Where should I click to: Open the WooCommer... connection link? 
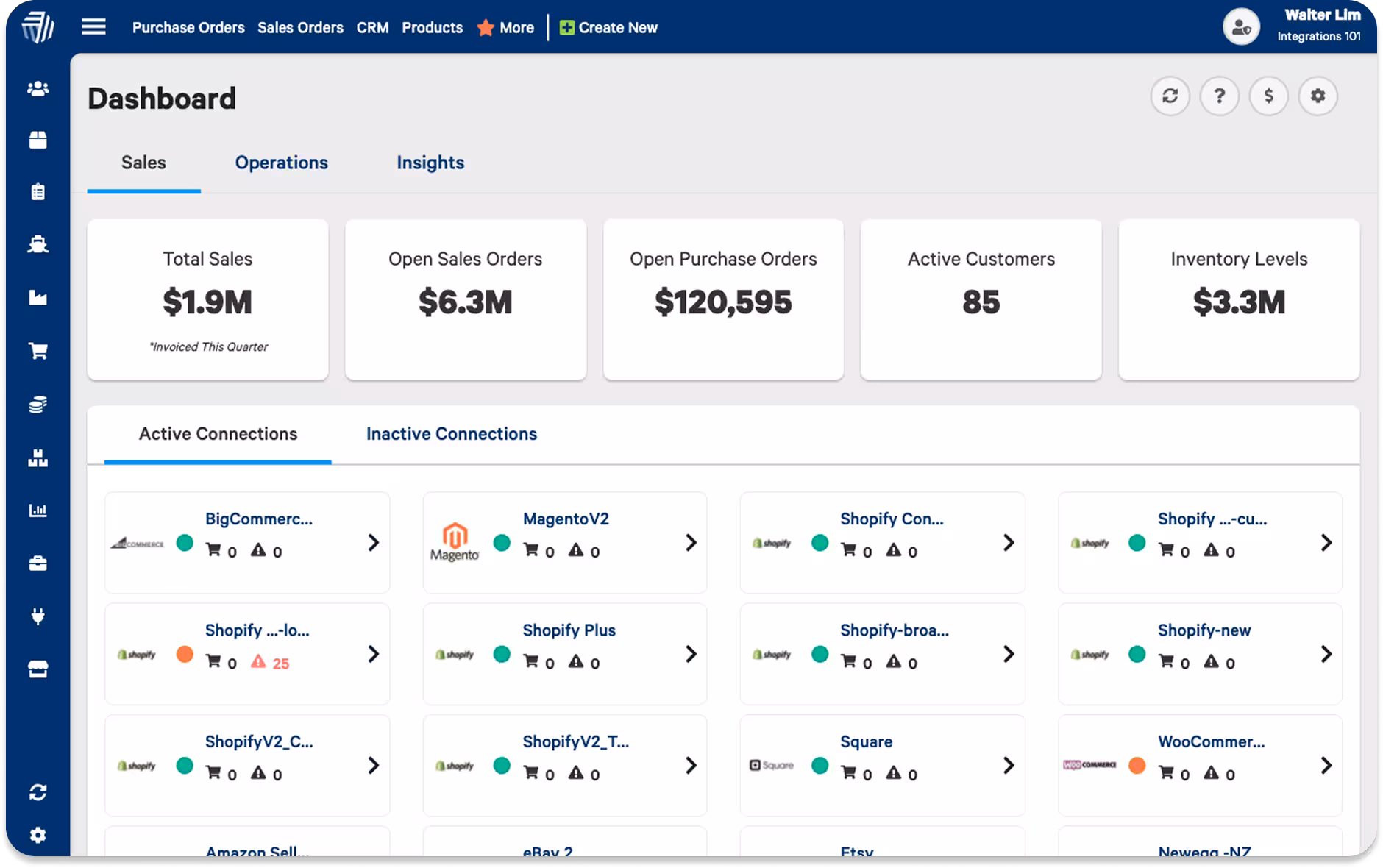click(1212, 742)
